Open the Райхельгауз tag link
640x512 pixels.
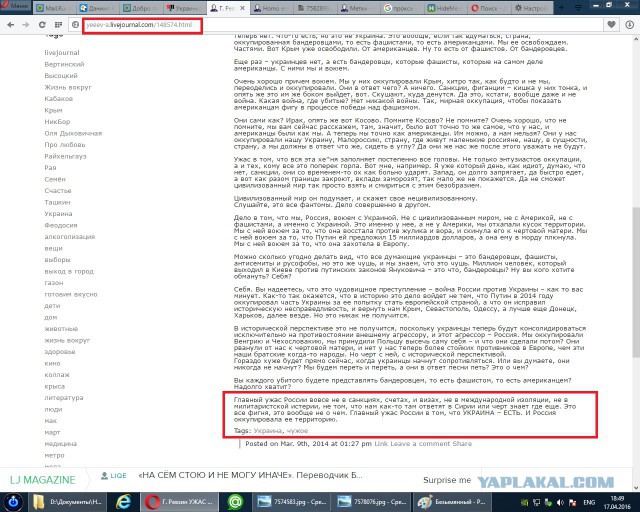[65, 156]
